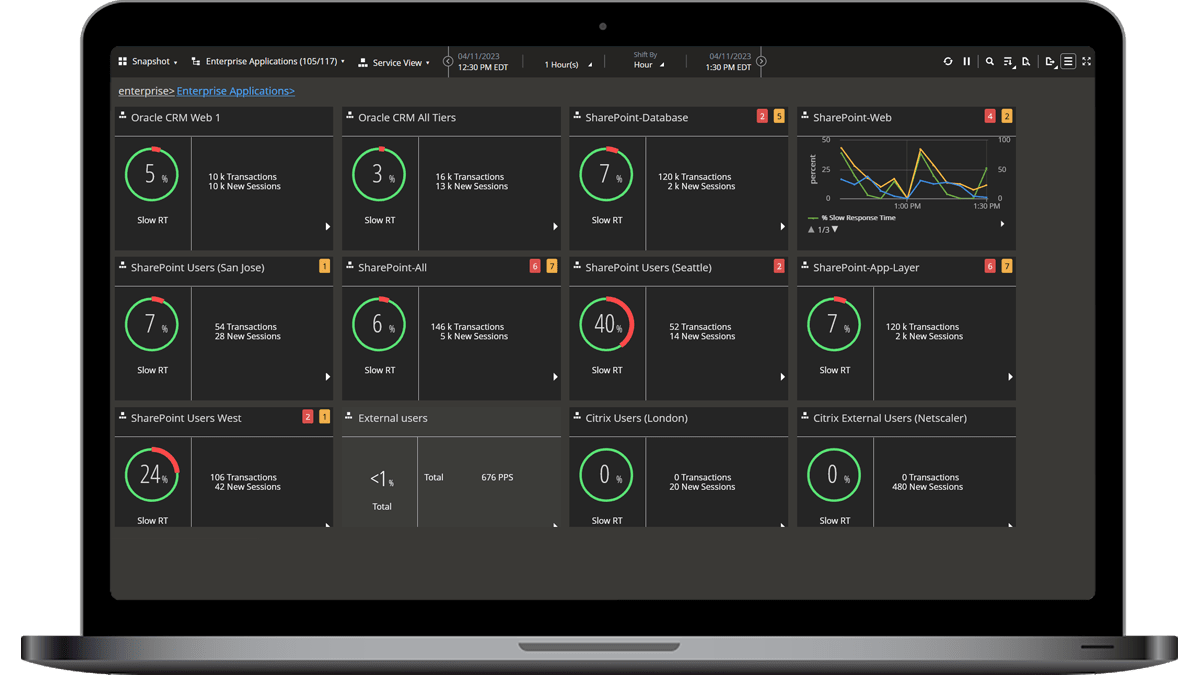Image resolution: width=1200 pixels, height=675 pixels.
Task: Click the SharePoint-Web line chart
Action: pyautogui.click(x=913, y=170)
